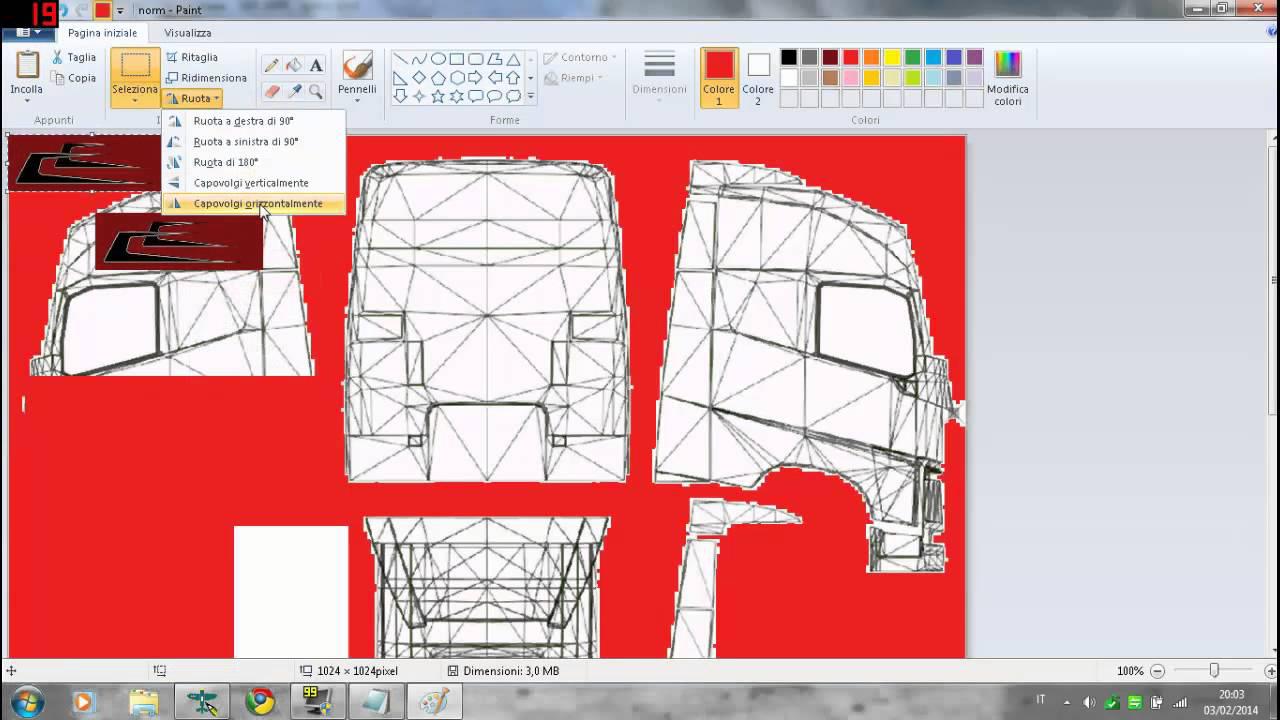
Task: Choose Capovolgi verticalmente from menu
Action: click(x=250, y=183)
